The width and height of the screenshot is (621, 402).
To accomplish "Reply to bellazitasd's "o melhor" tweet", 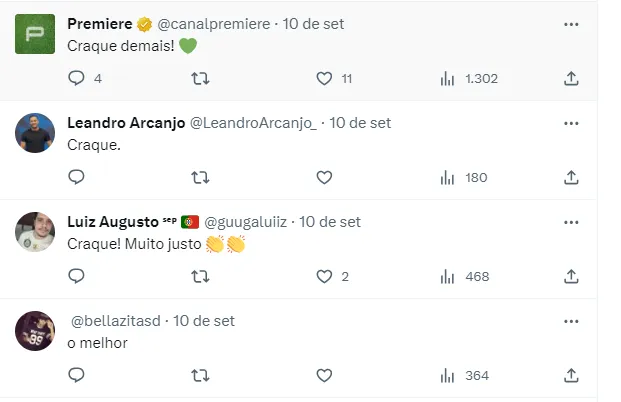I will coord(77,375).
